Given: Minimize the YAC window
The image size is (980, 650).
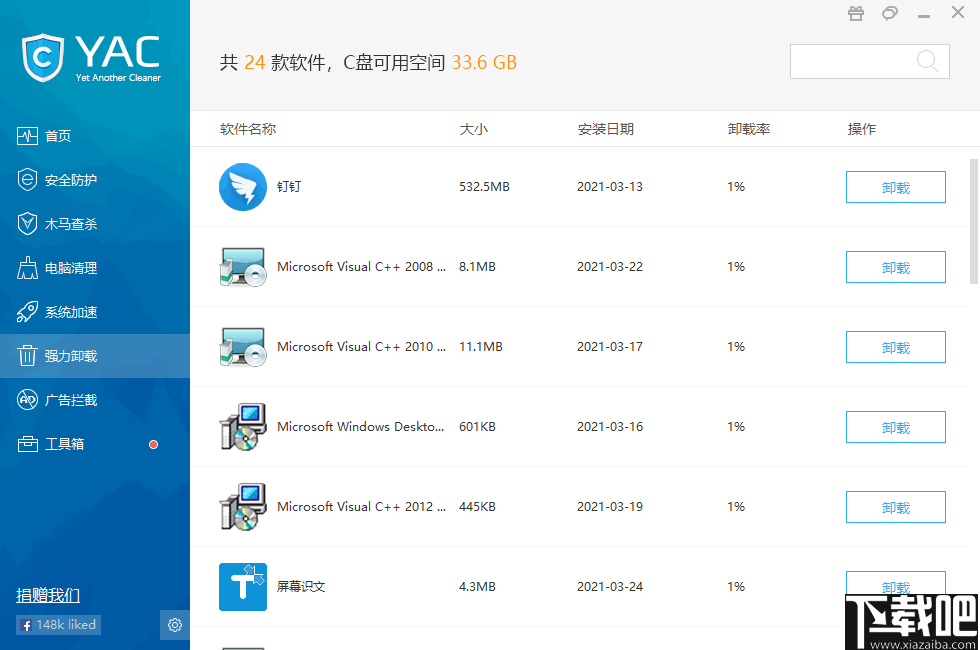Looking at the screenshot, I should 924,14.
